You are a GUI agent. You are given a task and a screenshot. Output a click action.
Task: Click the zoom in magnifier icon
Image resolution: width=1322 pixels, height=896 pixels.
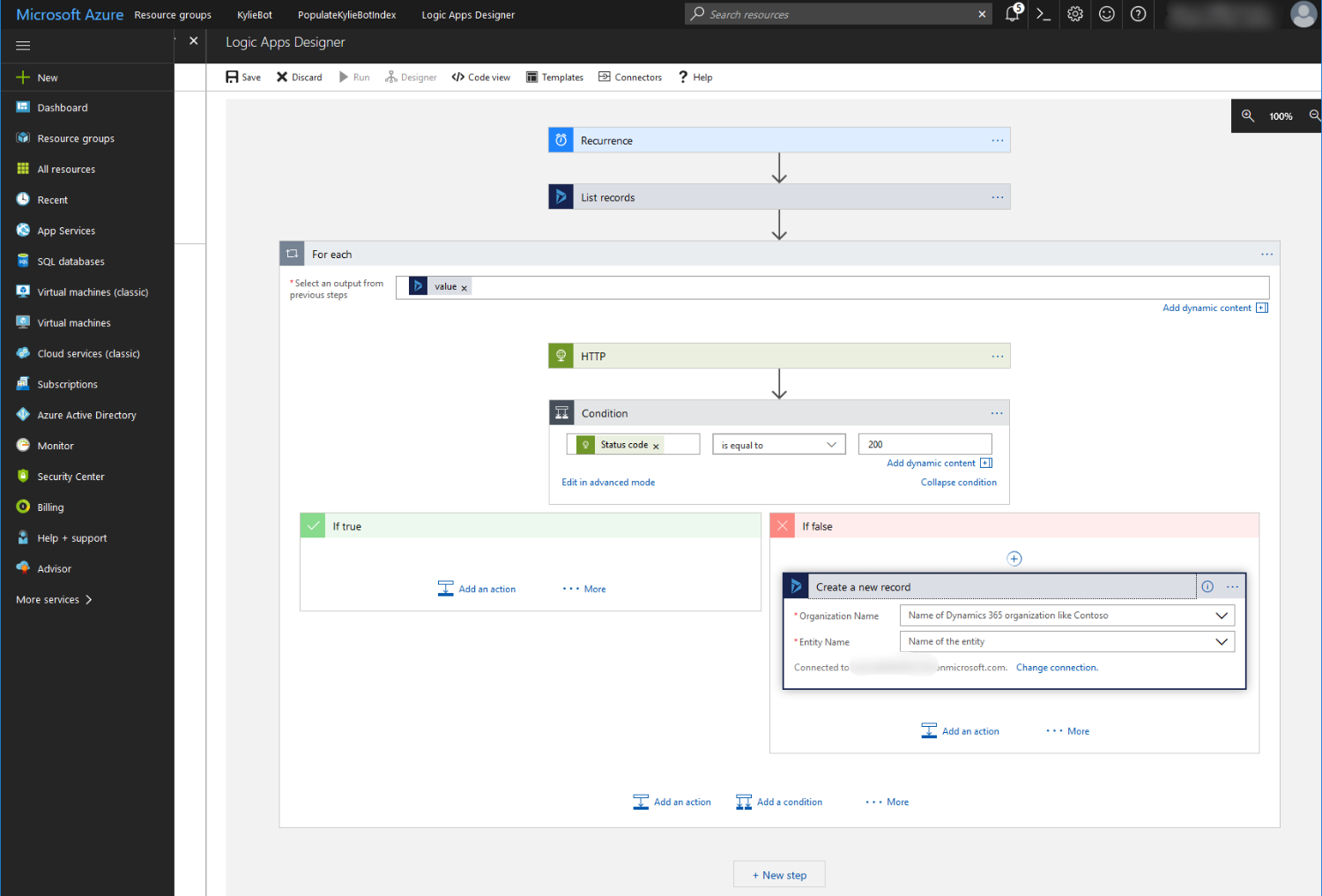(x=1248, y=115)
